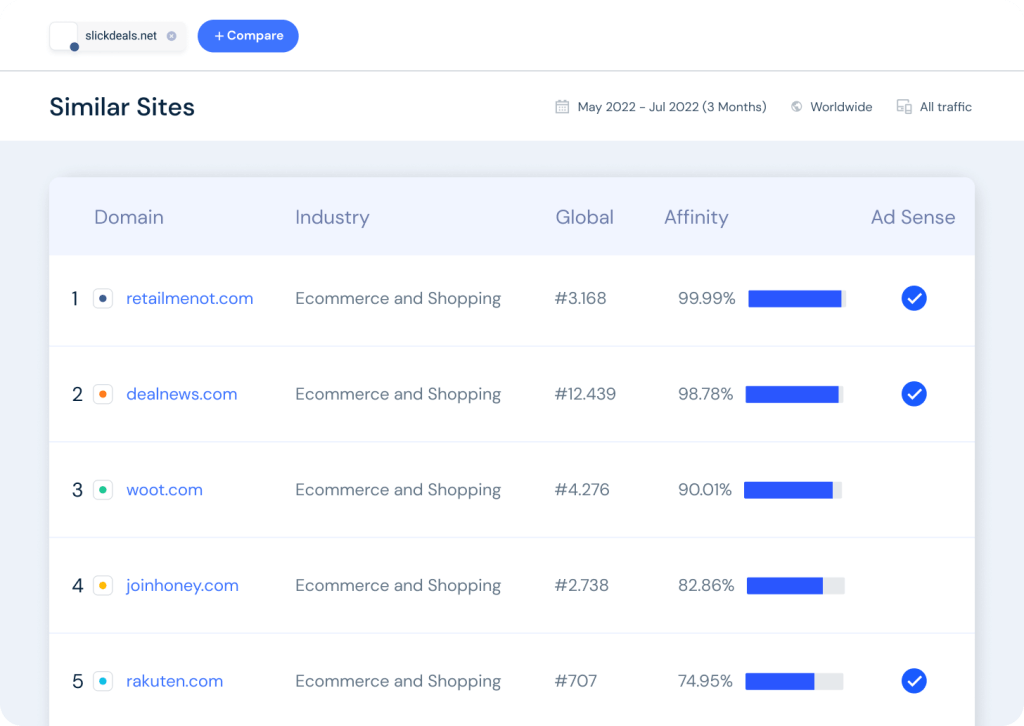Open the dealnews.com link

tap(182, 394)
